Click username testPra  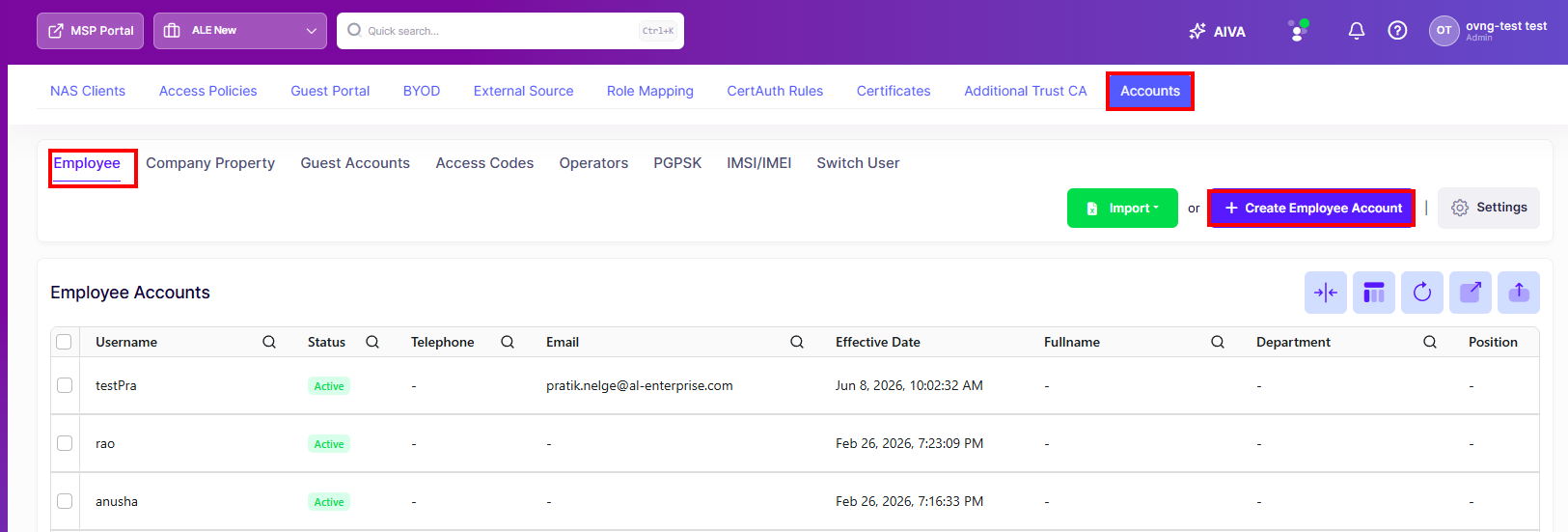pos(116,385)
